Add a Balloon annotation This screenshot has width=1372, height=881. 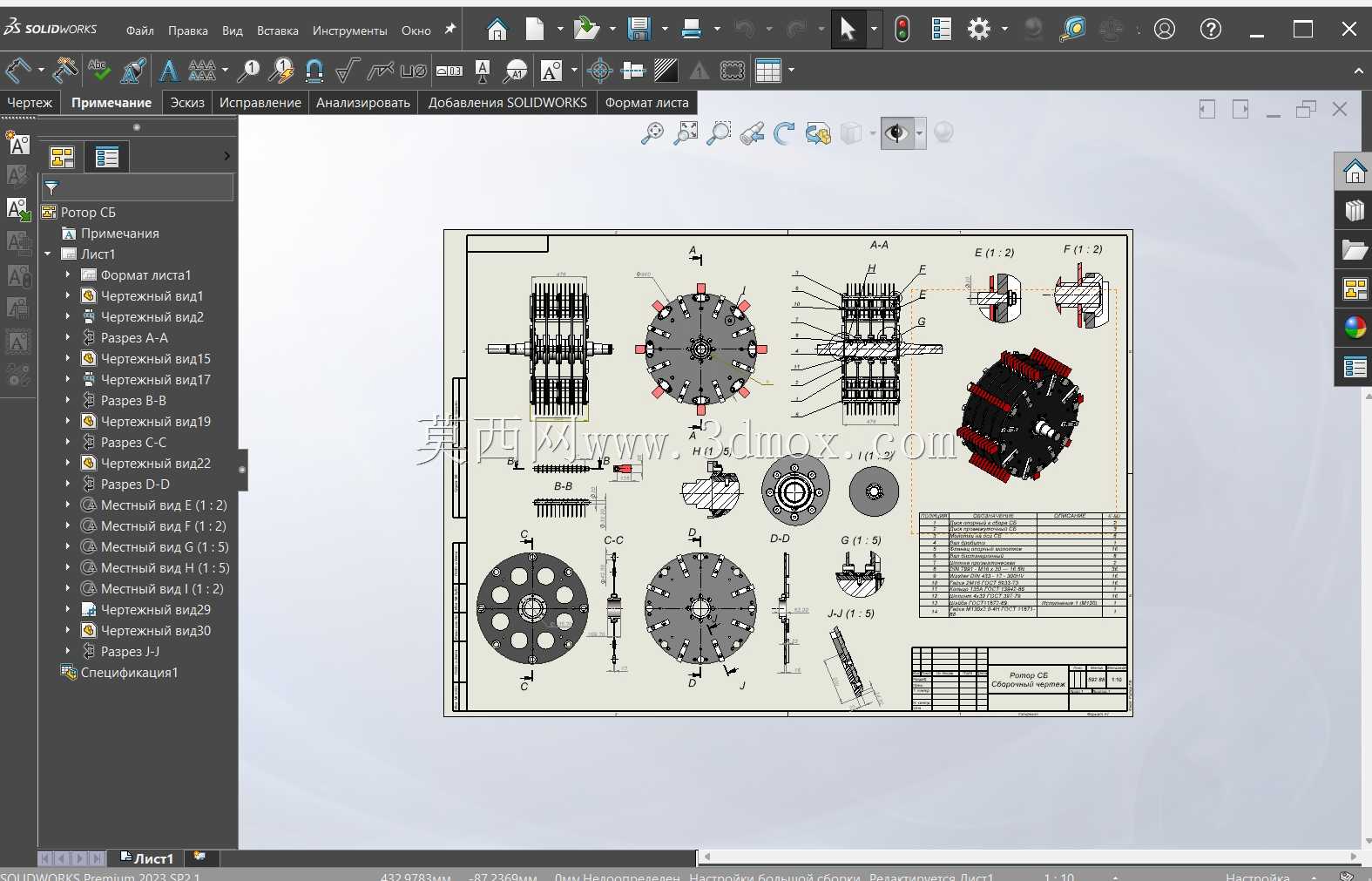point(248,71)
